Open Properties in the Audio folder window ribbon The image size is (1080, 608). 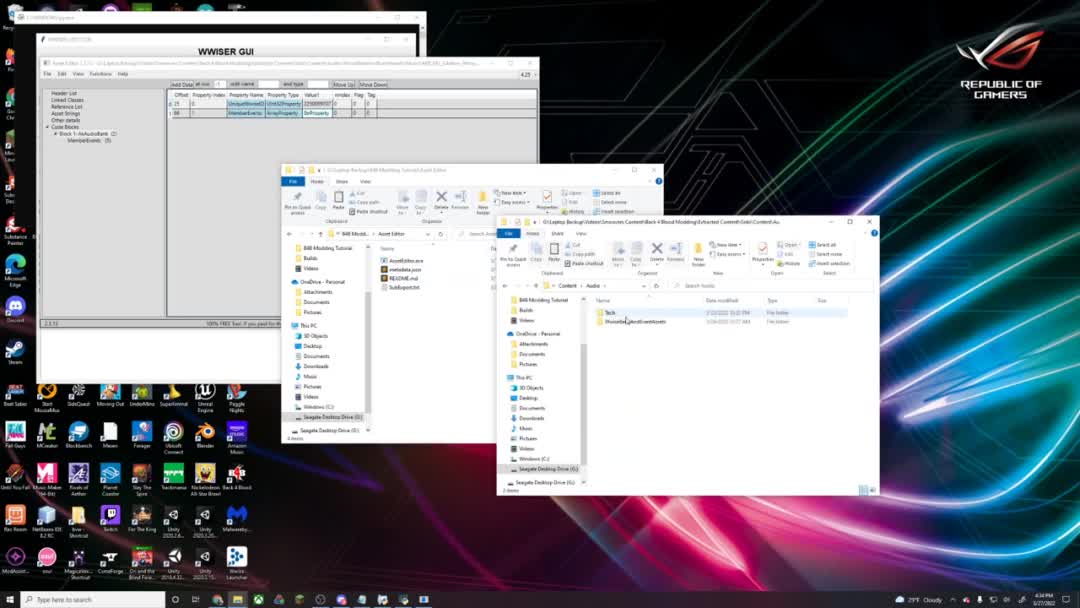(x=762, y=250)
